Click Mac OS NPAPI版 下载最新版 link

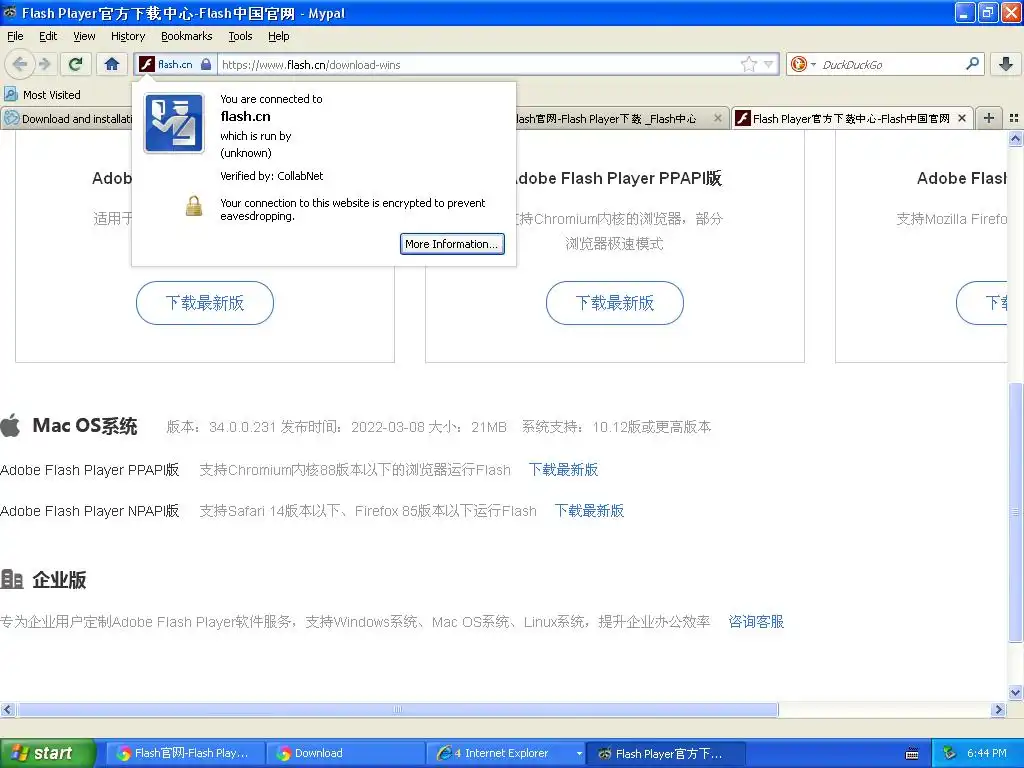click(x=589, y=511)
